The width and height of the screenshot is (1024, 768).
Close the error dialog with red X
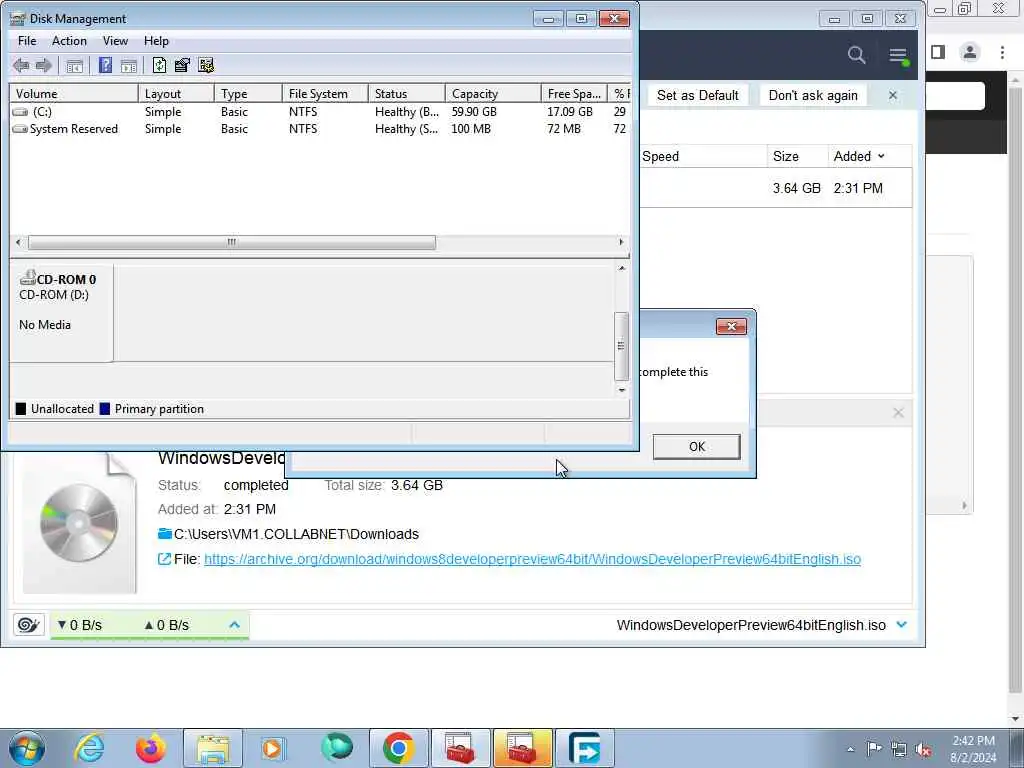coord(731,327)
